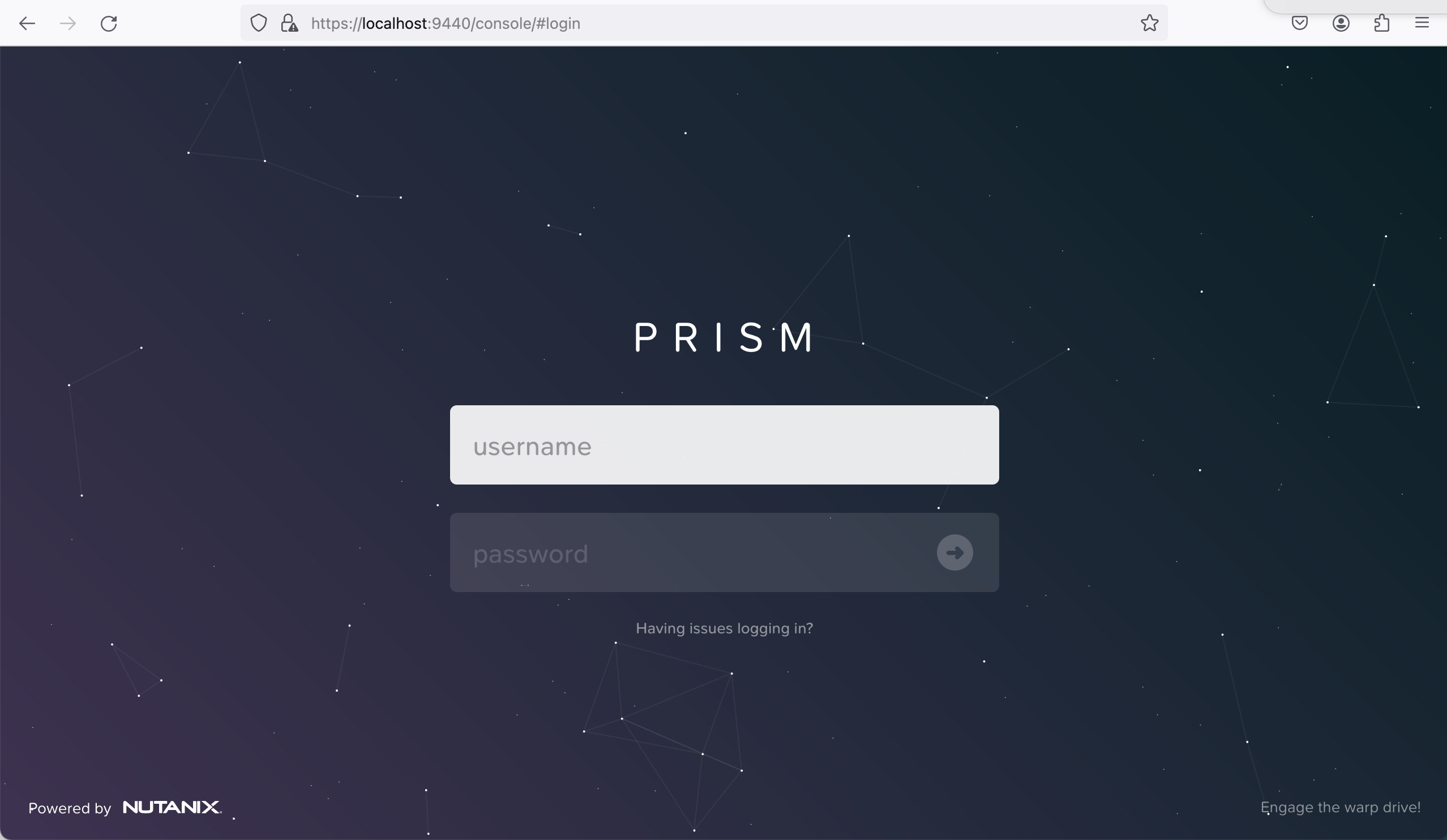
Task: Click the browser forward navigation arrow
Action: [x=67, y=22]
